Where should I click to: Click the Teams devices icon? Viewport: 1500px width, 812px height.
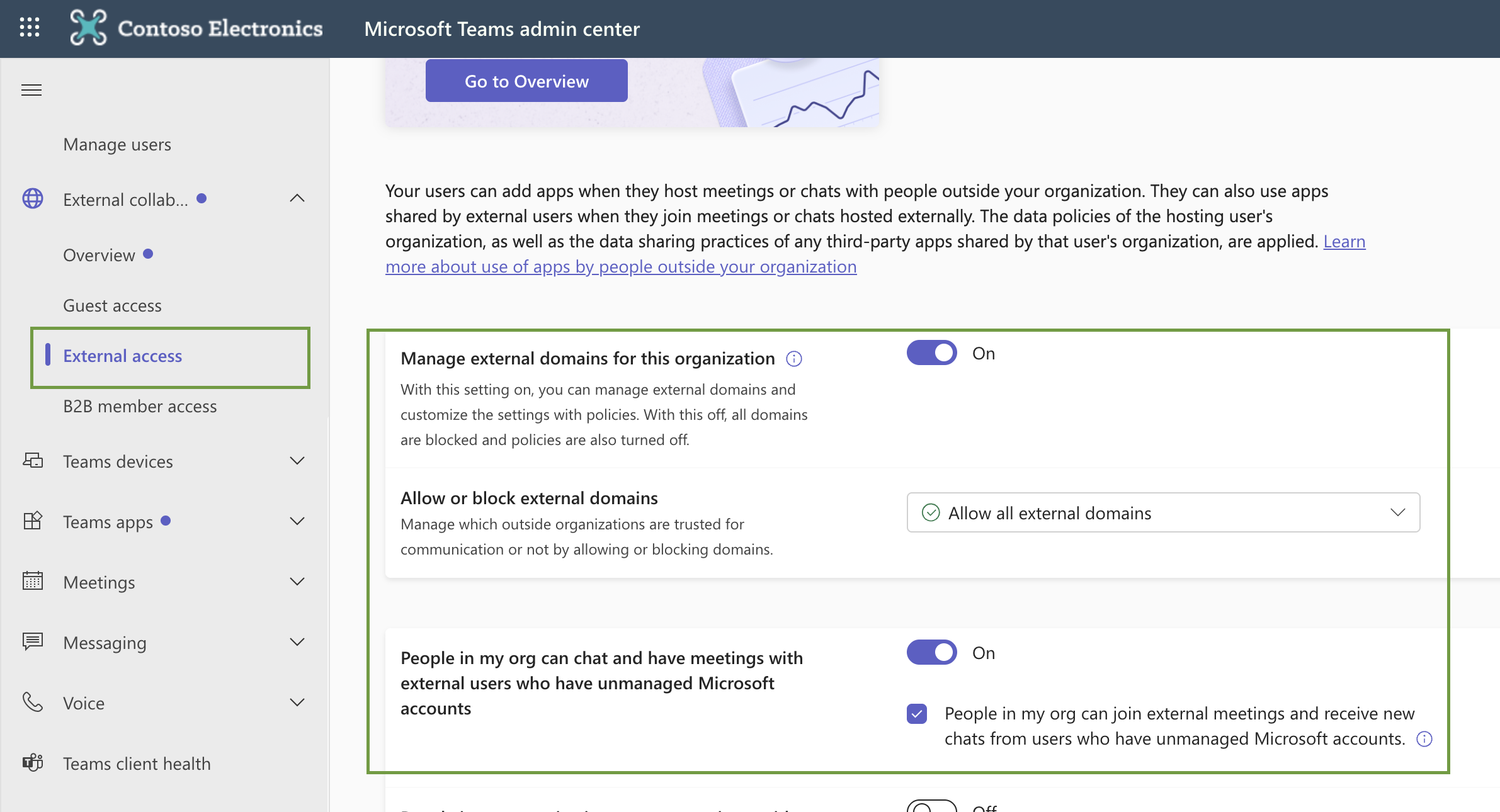point(33,461)
